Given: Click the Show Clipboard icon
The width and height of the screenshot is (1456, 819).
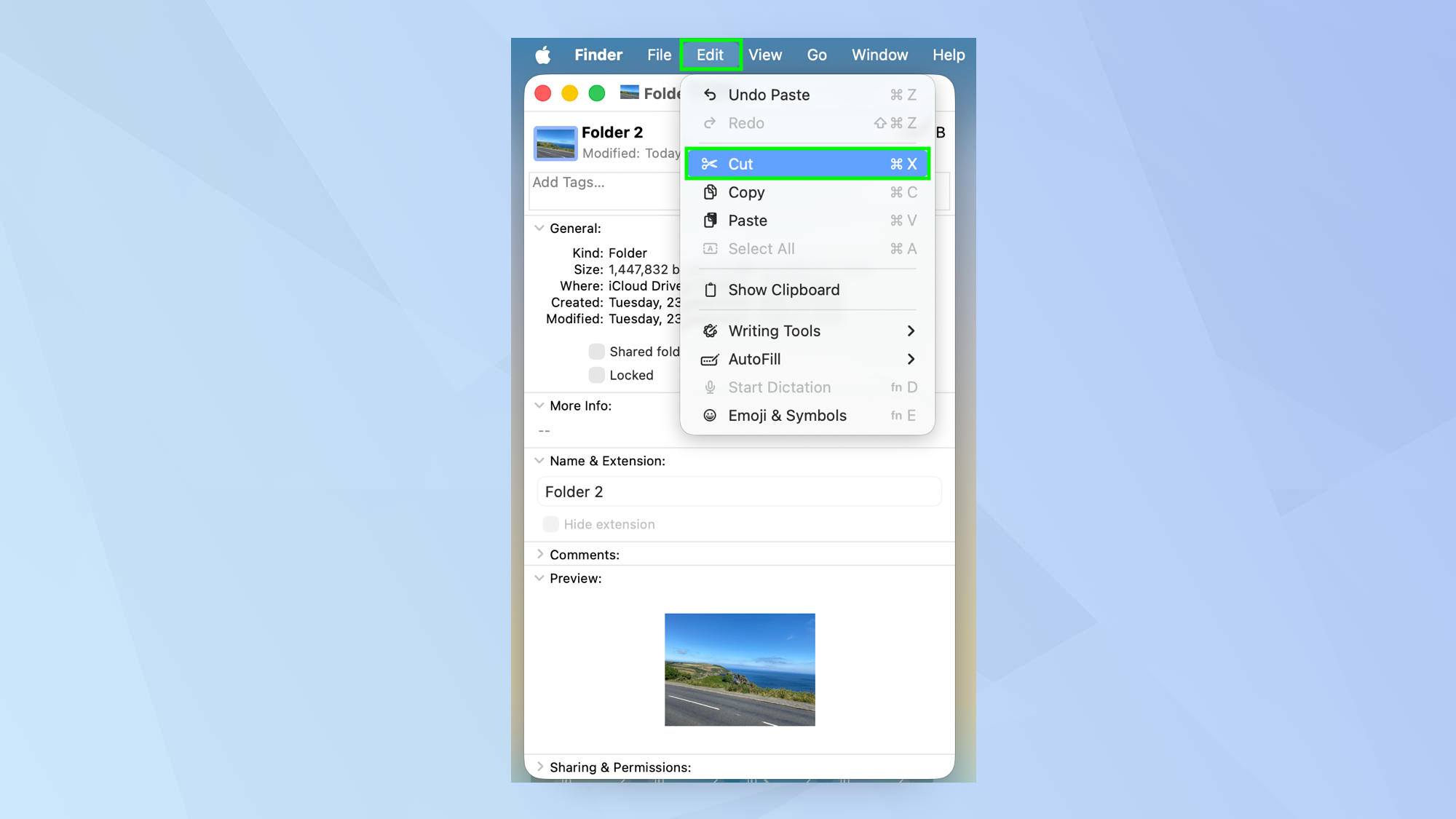Looking at the screenshot, I should [x=710, y=289].
